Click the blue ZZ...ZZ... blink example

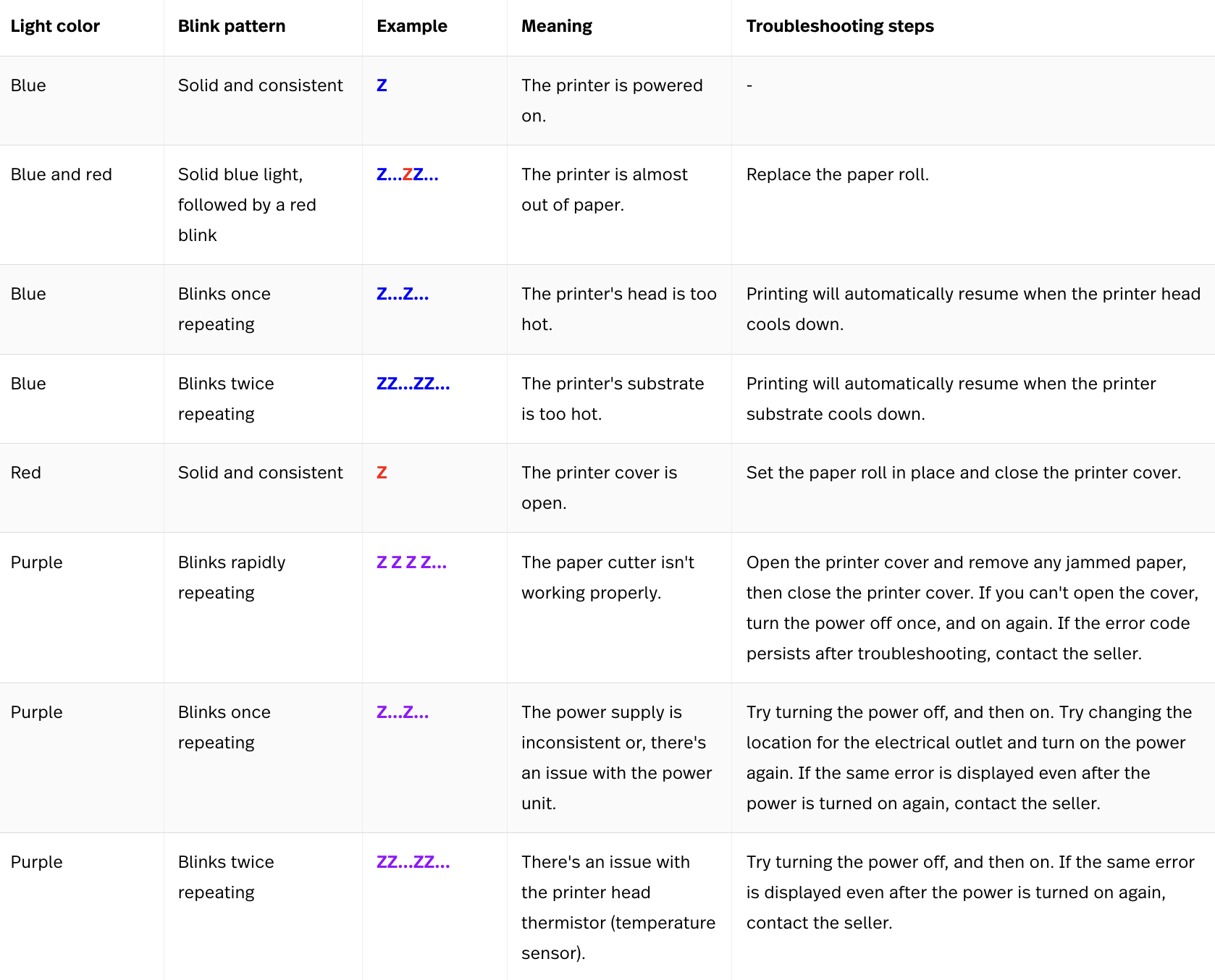pos(413,384)
